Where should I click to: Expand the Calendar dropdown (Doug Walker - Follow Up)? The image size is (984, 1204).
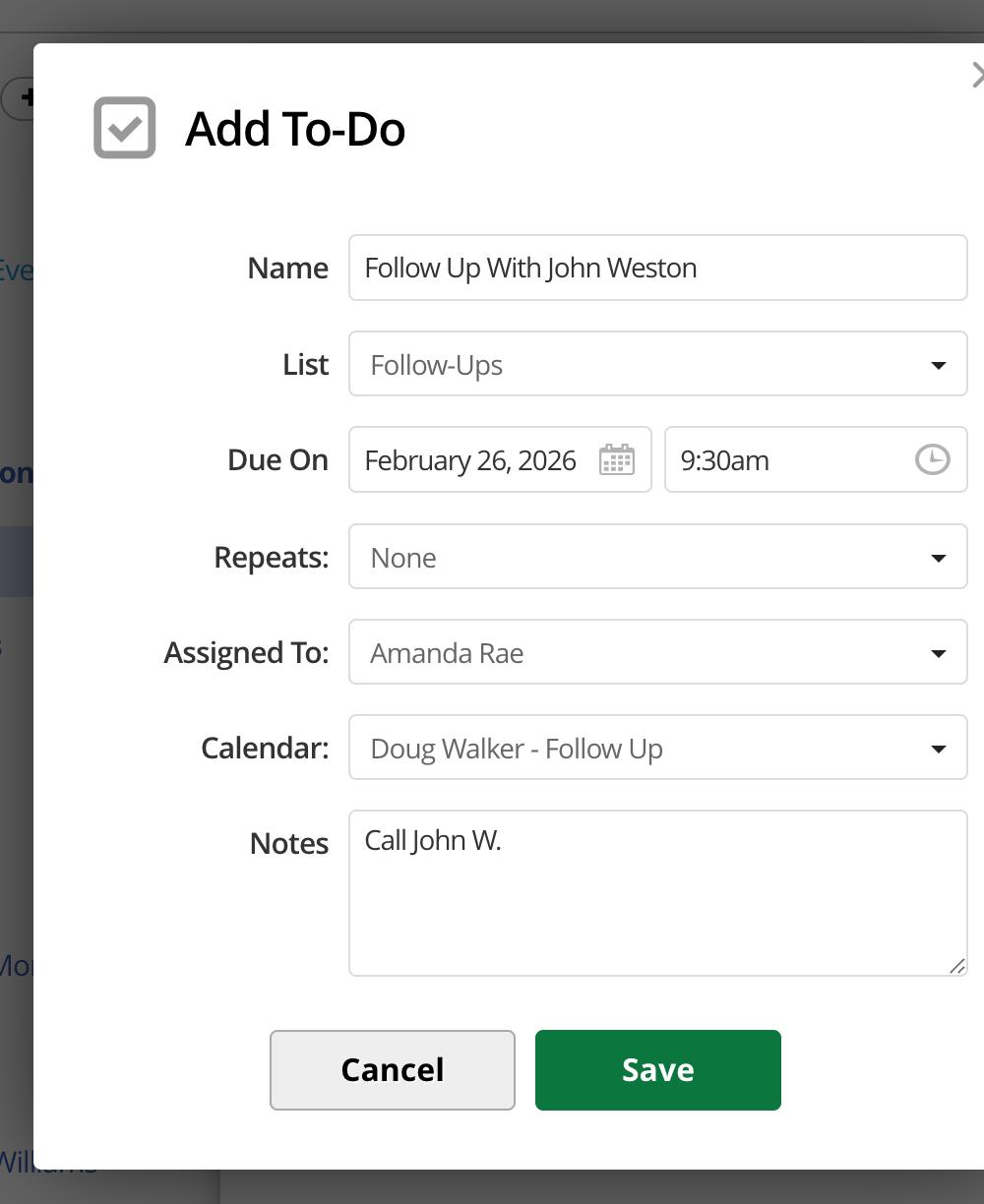[x=657, y=748]
